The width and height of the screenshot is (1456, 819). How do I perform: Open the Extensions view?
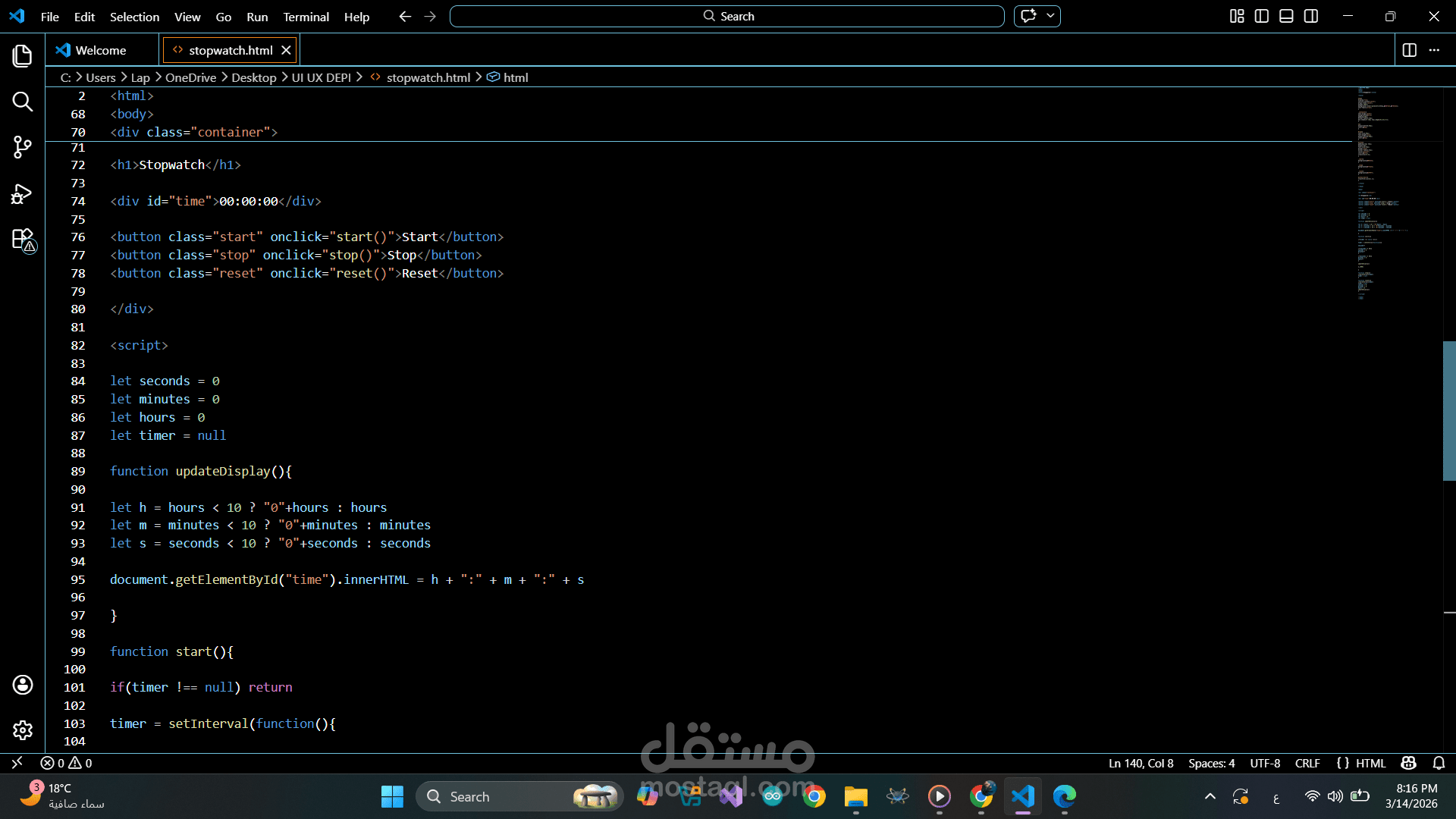[22, 240]
